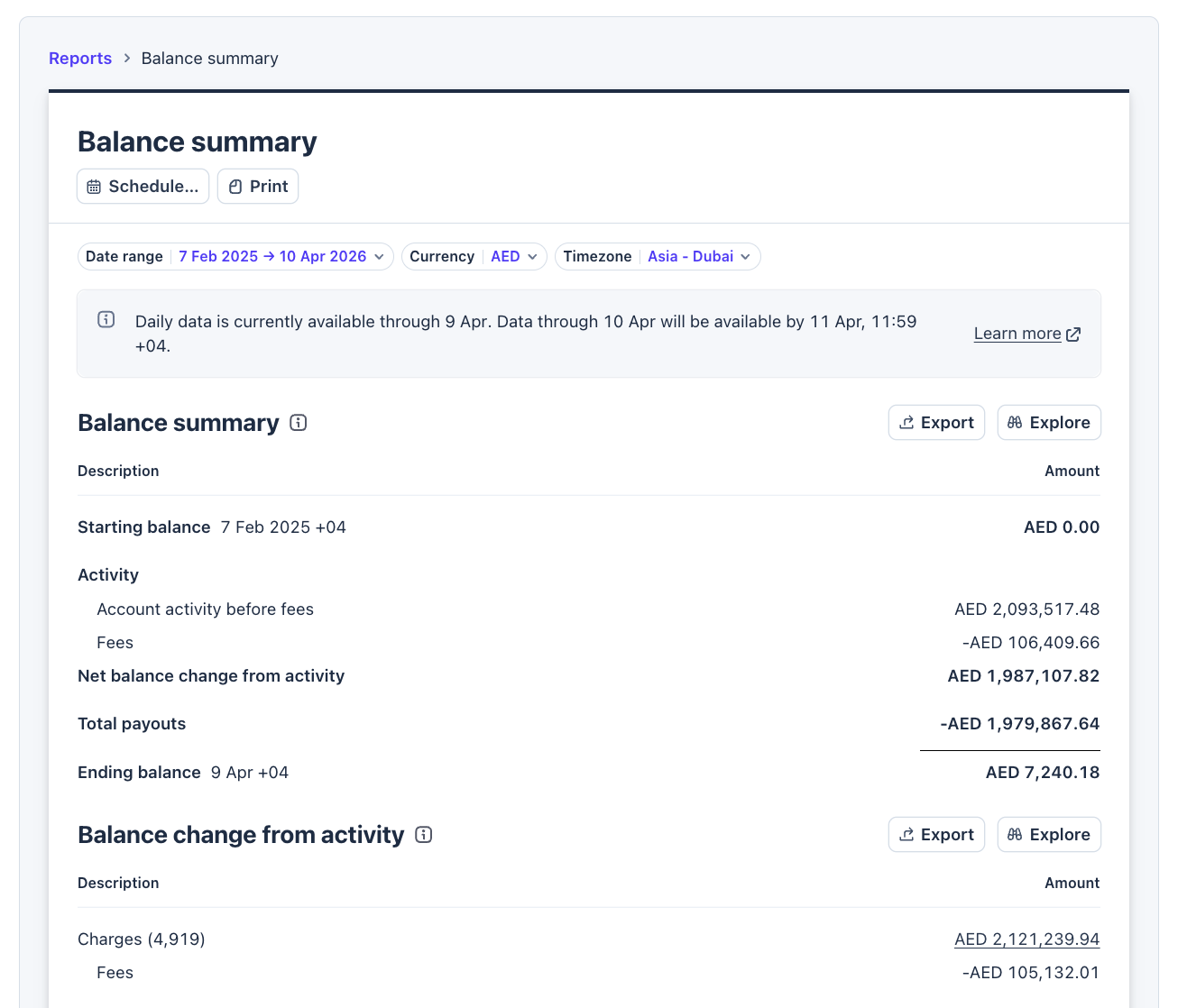Open the charges amount AED 2,121,239.94 link
The image size is (1187, 1008).
tap(1026, 939)
